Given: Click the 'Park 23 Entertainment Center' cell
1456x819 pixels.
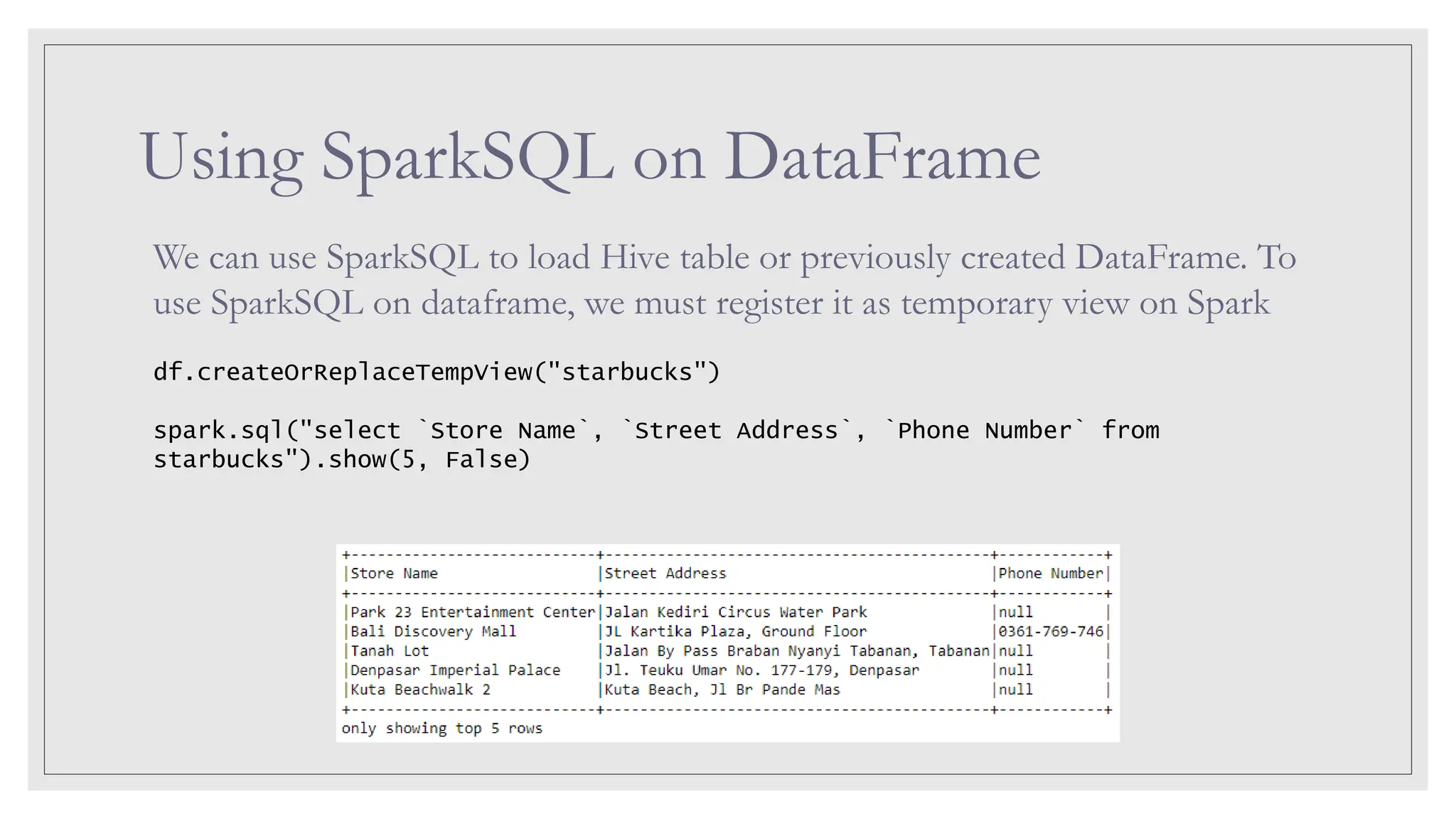Looking at the screenshot, I should [473, 612].
